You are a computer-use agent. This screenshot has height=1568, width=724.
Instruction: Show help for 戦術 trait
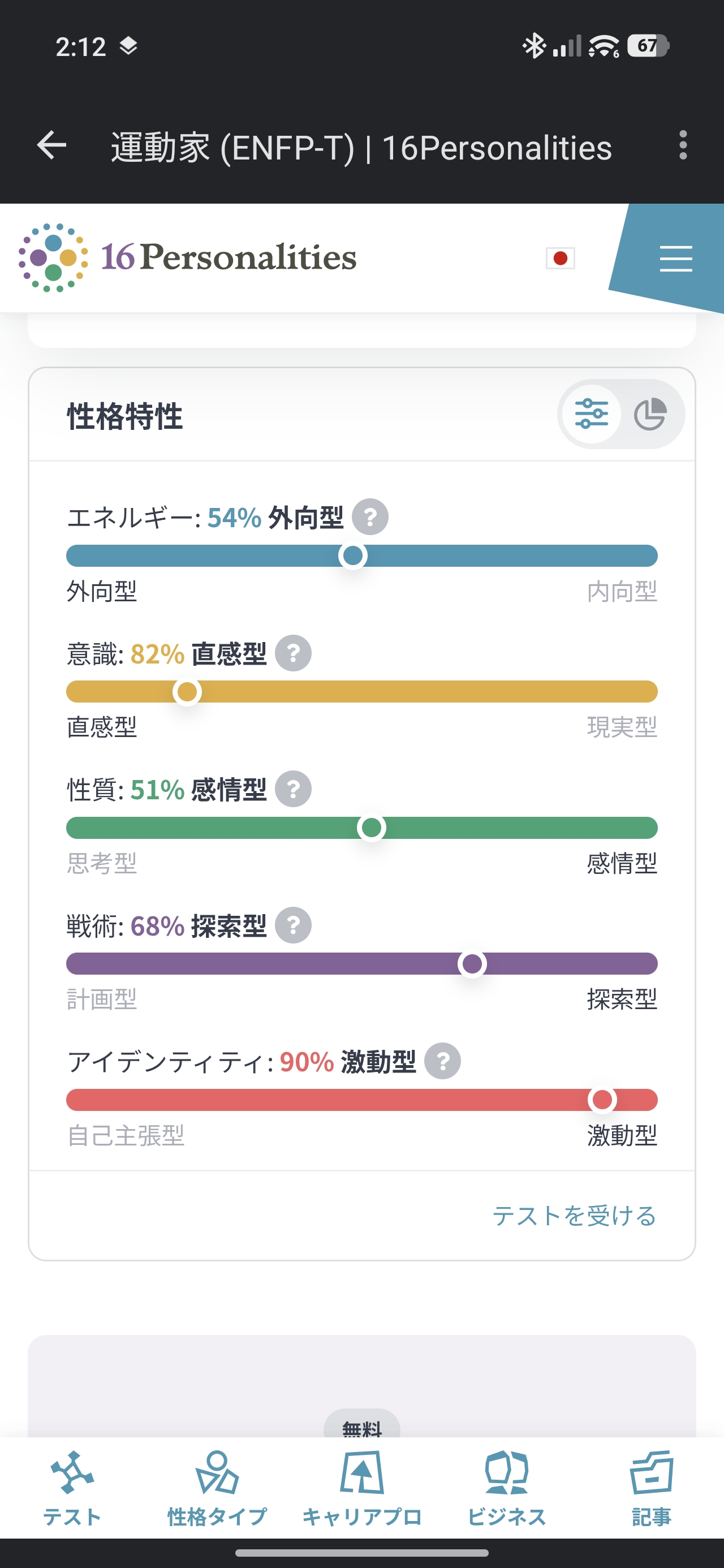(294, 925)
